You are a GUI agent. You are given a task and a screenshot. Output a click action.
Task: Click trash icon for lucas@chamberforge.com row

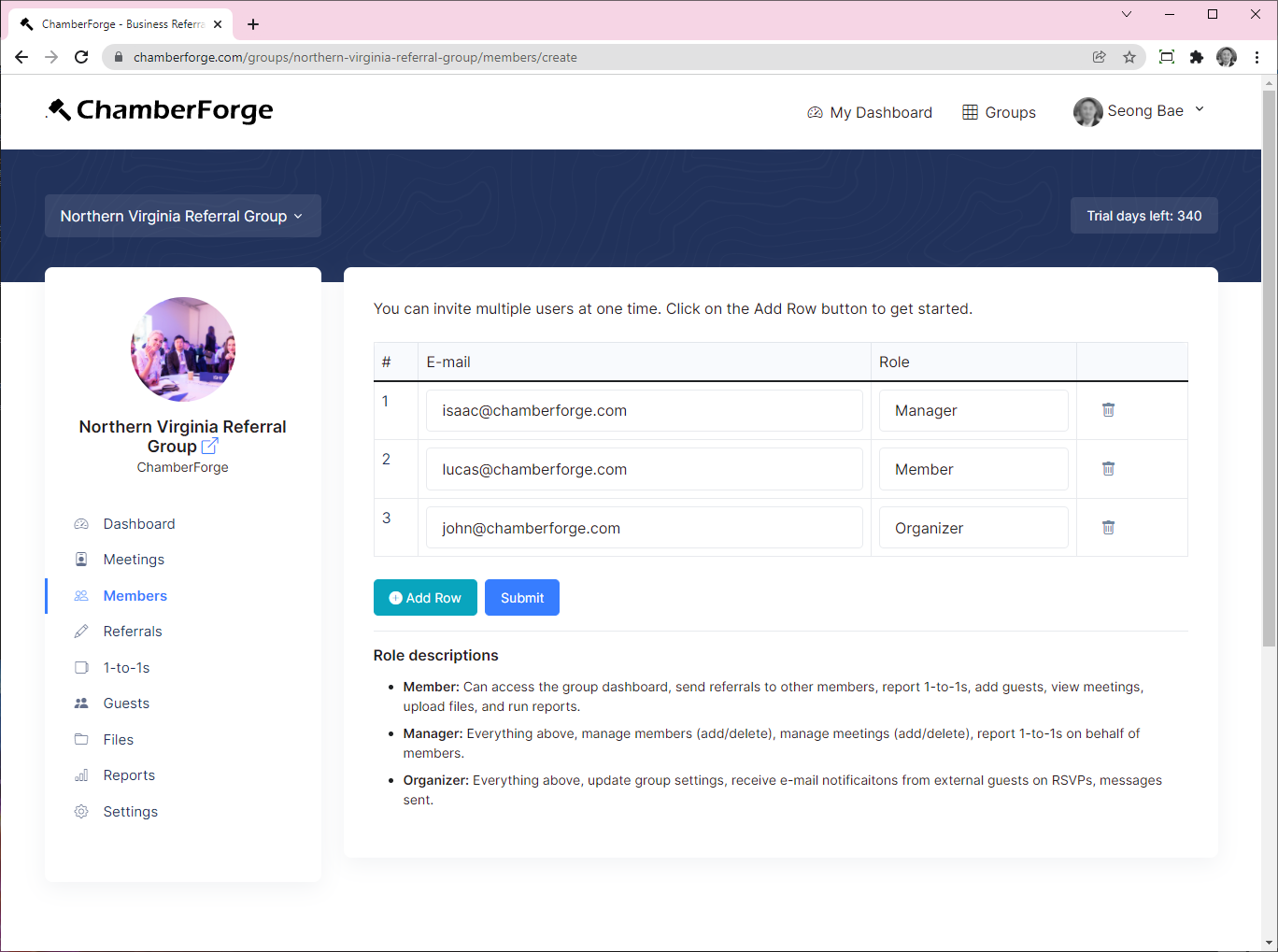(x=1108, y=469)
